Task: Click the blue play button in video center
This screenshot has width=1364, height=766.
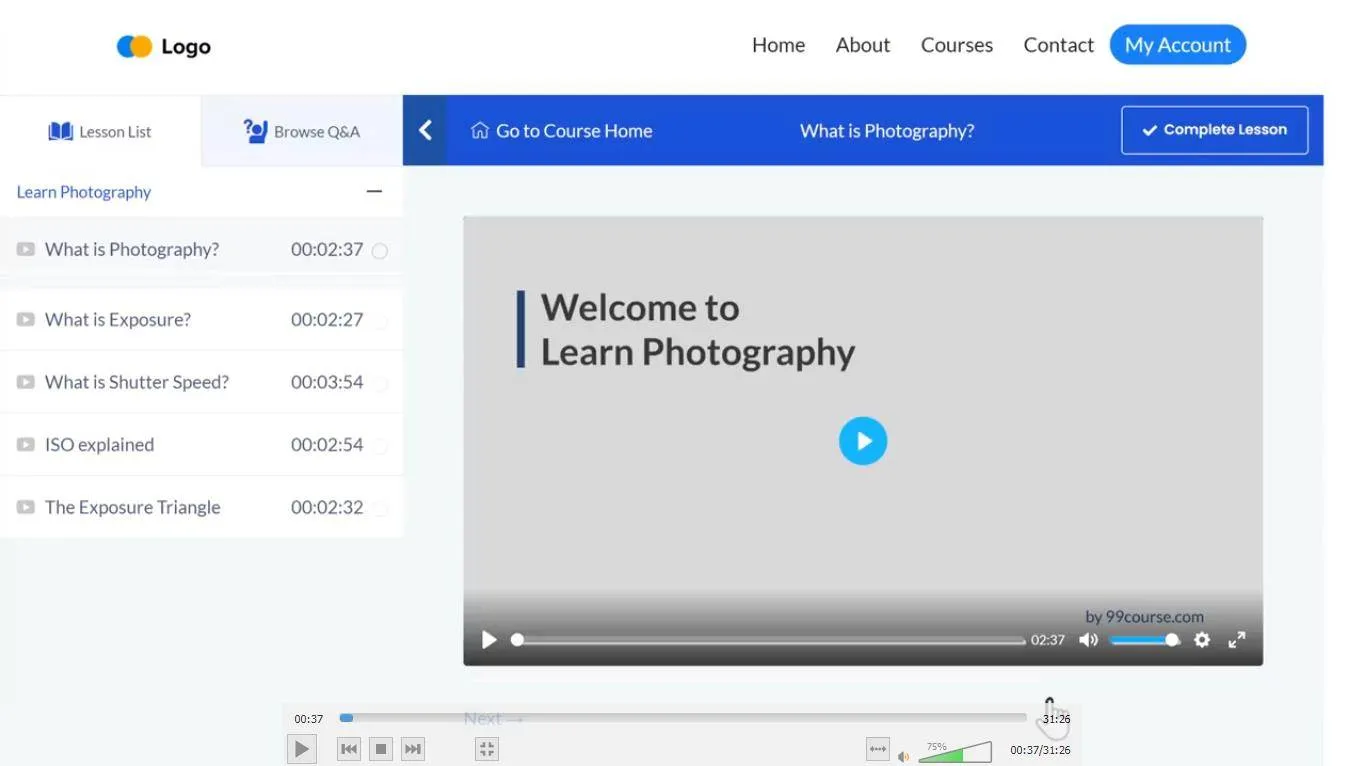Action: [x=862, y=441]
